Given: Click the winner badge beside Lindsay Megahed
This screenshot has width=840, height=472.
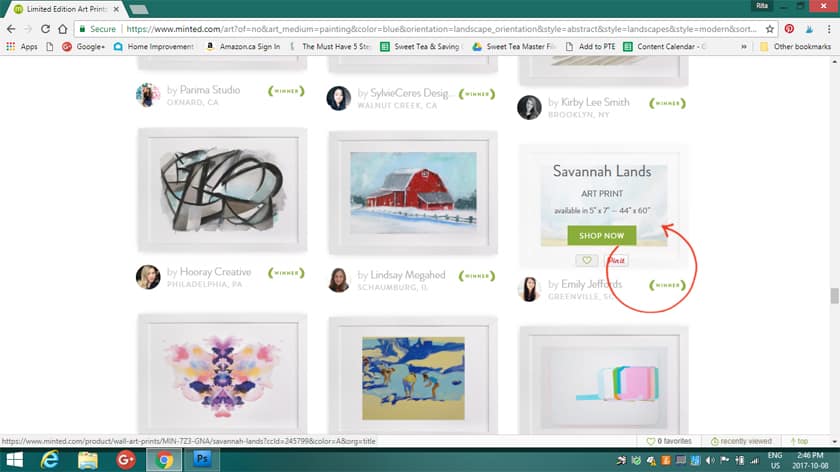Looking at the screenshot, I should 477,276.
